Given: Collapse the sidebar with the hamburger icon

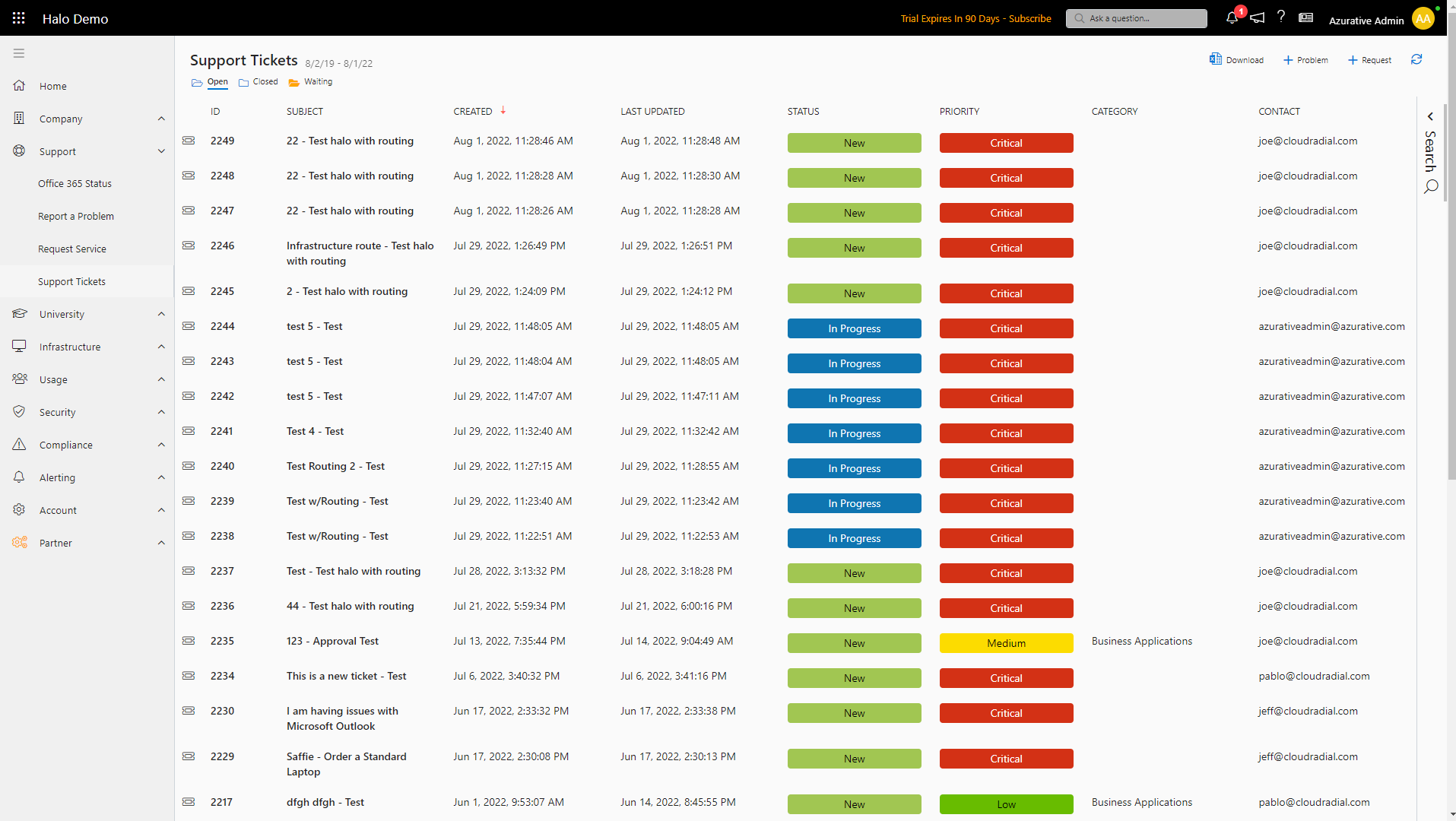Looking at the screenshot, I should (19, 53).
